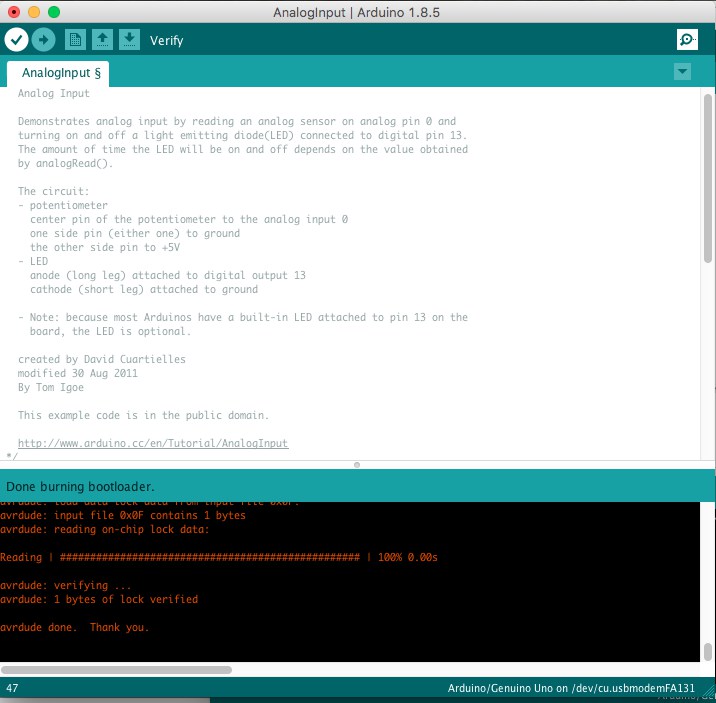Select the AnalogInput sketch tab
716x703 pixels.
58,73
